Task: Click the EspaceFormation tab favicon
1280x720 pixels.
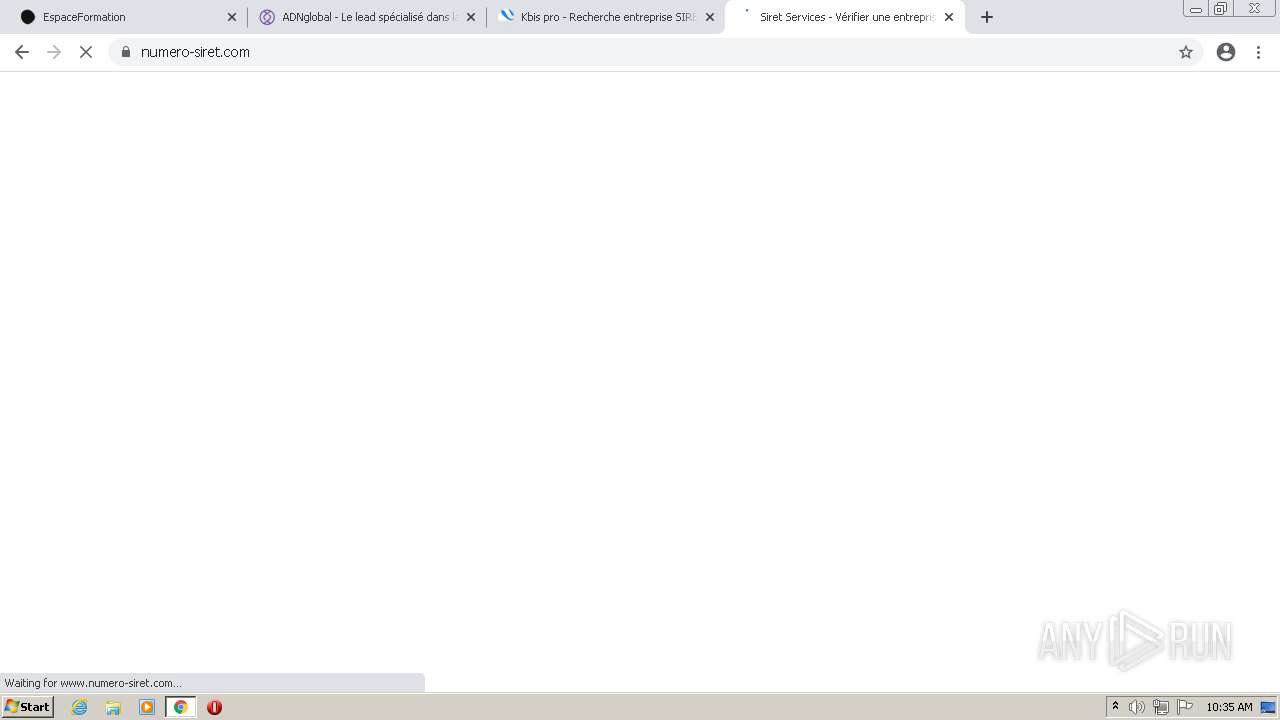Action: 28,17
